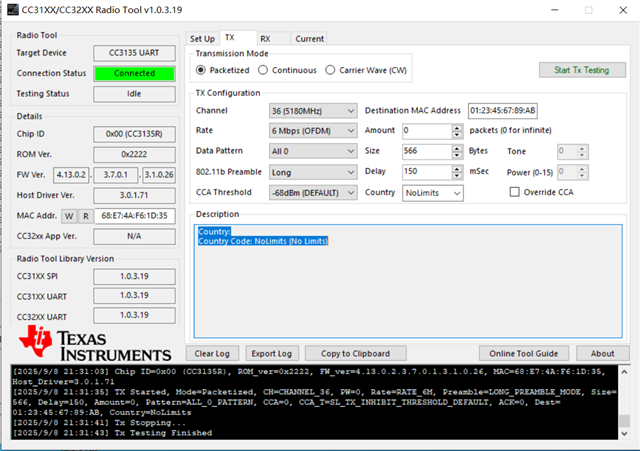Viewport: 640px width, 451px height.
Task: Click the Texas Instruments logo
Action: (95, 343)
